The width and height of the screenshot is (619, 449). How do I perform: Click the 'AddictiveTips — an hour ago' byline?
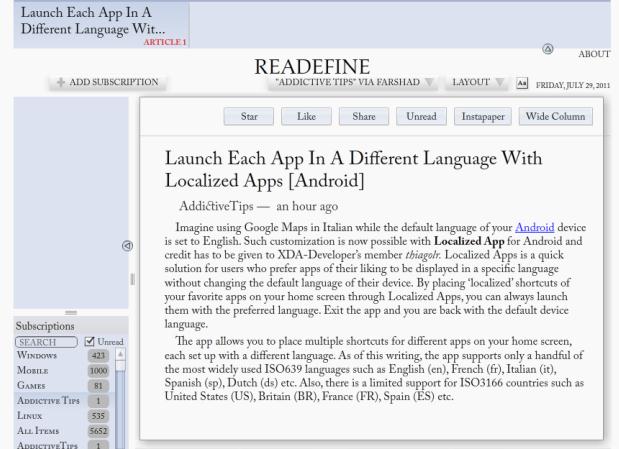click(x=259, y=207)
